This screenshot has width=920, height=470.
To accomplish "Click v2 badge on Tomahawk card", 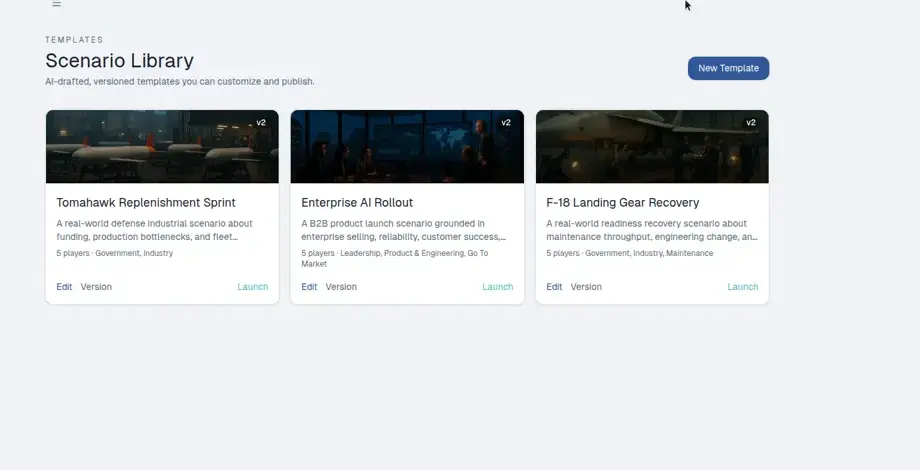I will click(261, 123).
